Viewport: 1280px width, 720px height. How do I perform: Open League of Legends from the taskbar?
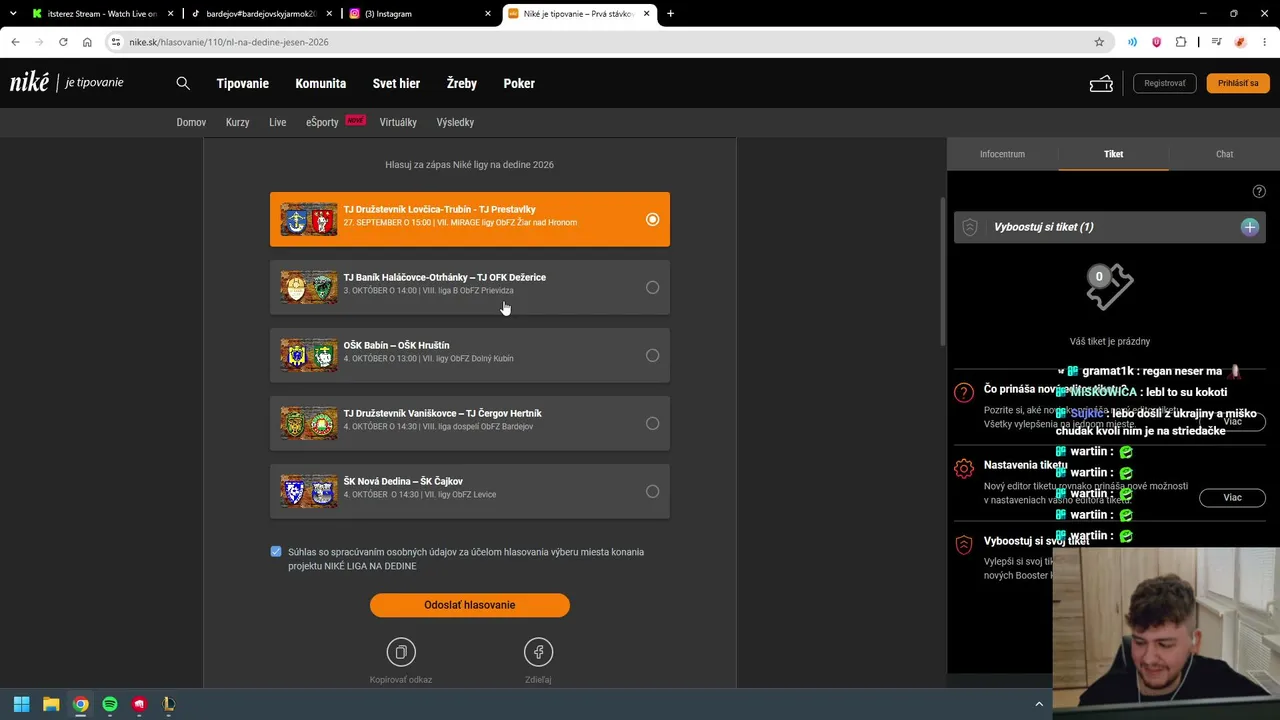(x=169, y=704)
